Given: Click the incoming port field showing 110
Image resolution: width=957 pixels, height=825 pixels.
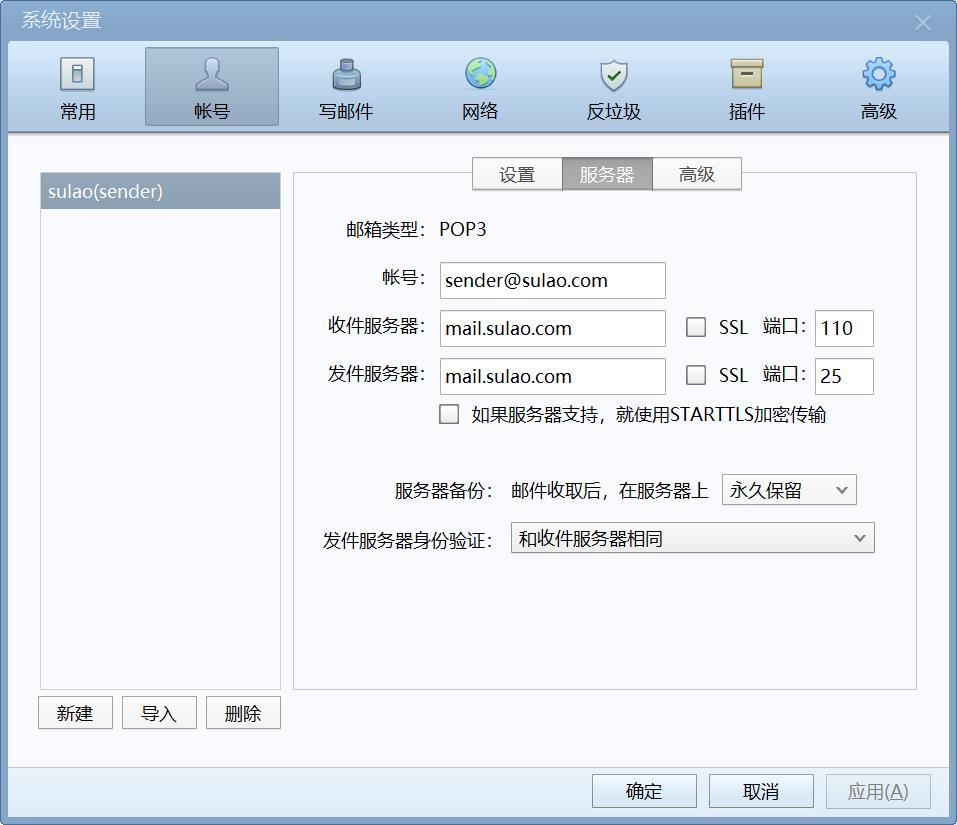Looking at the screenshot, I should tap(844, 328).
